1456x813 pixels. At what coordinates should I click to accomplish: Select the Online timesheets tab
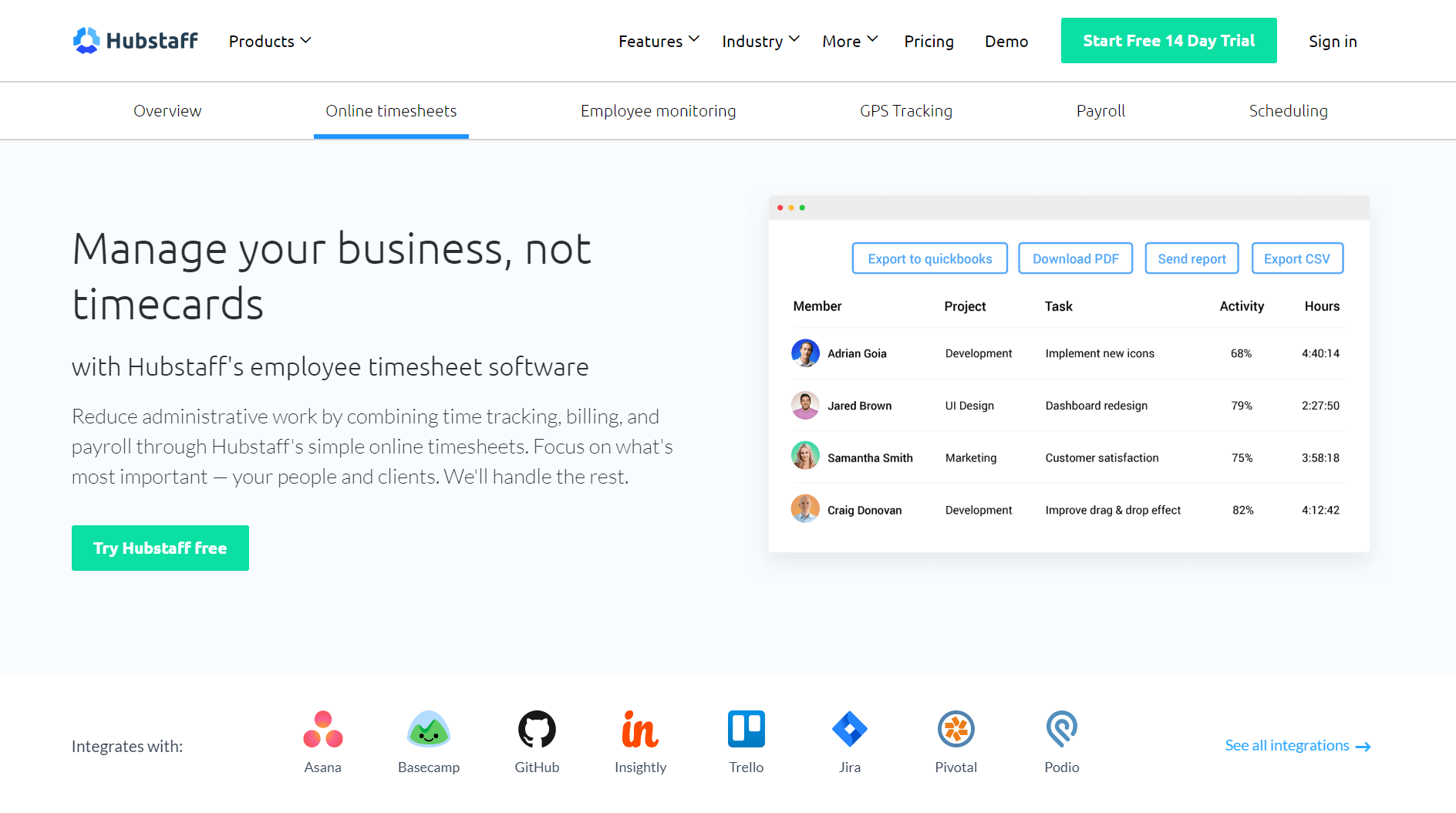[391, 111]
